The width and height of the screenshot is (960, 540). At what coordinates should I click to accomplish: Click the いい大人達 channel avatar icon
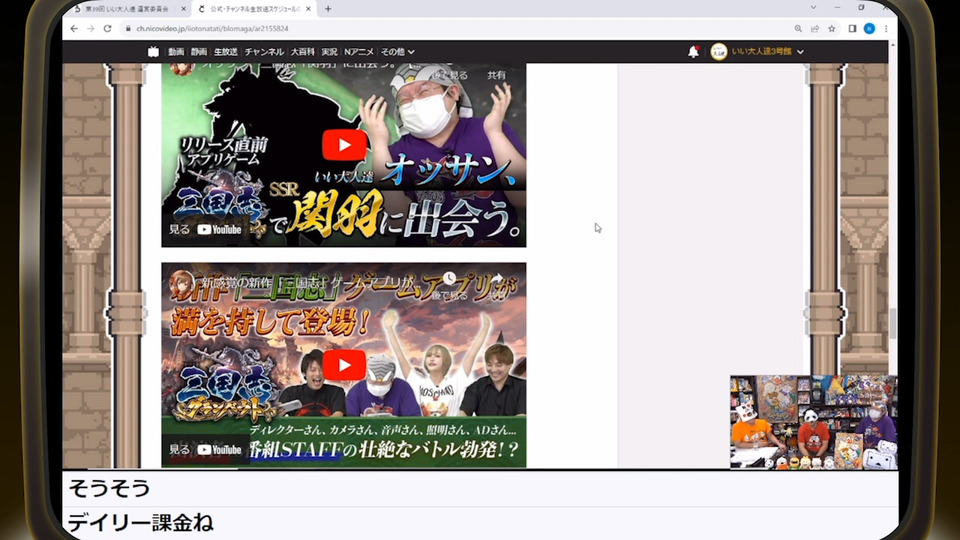click(x=719, y=52)
